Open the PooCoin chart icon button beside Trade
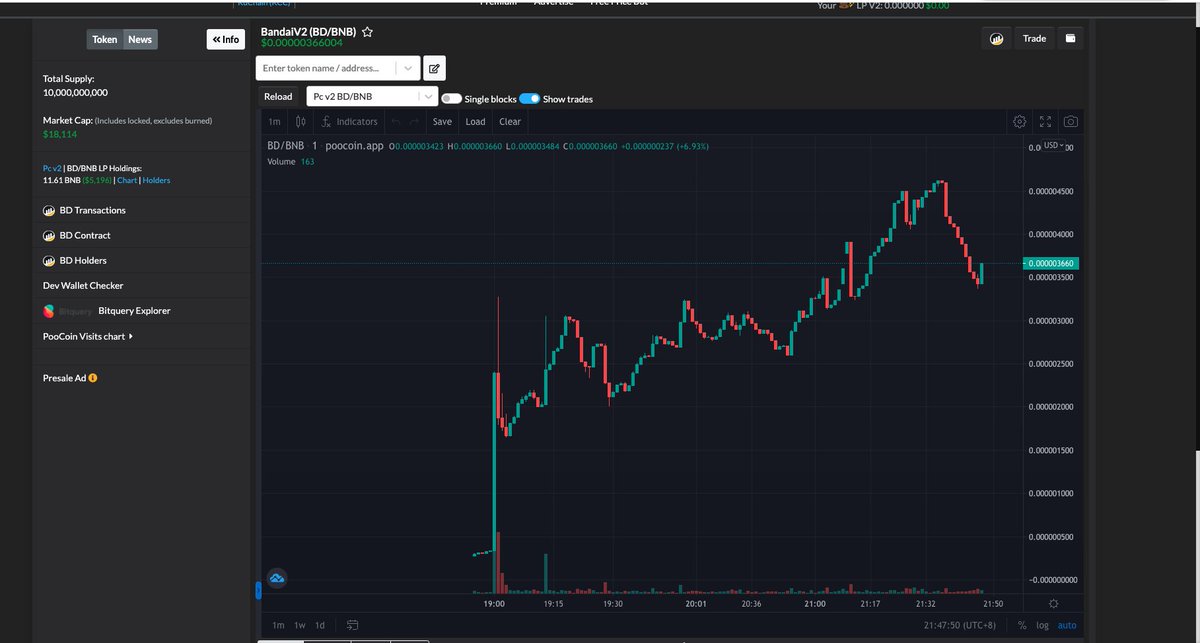This screenshot has width=1200, height=643. (x=996, y=38)
